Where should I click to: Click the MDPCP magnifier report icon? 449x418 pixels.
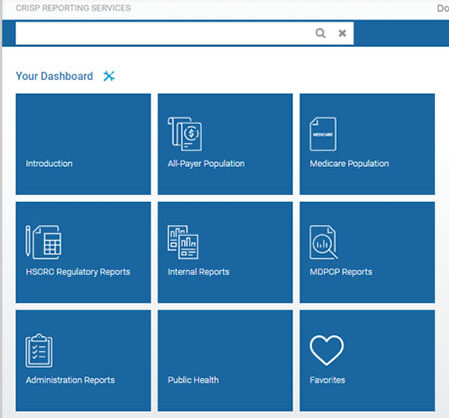323,242
